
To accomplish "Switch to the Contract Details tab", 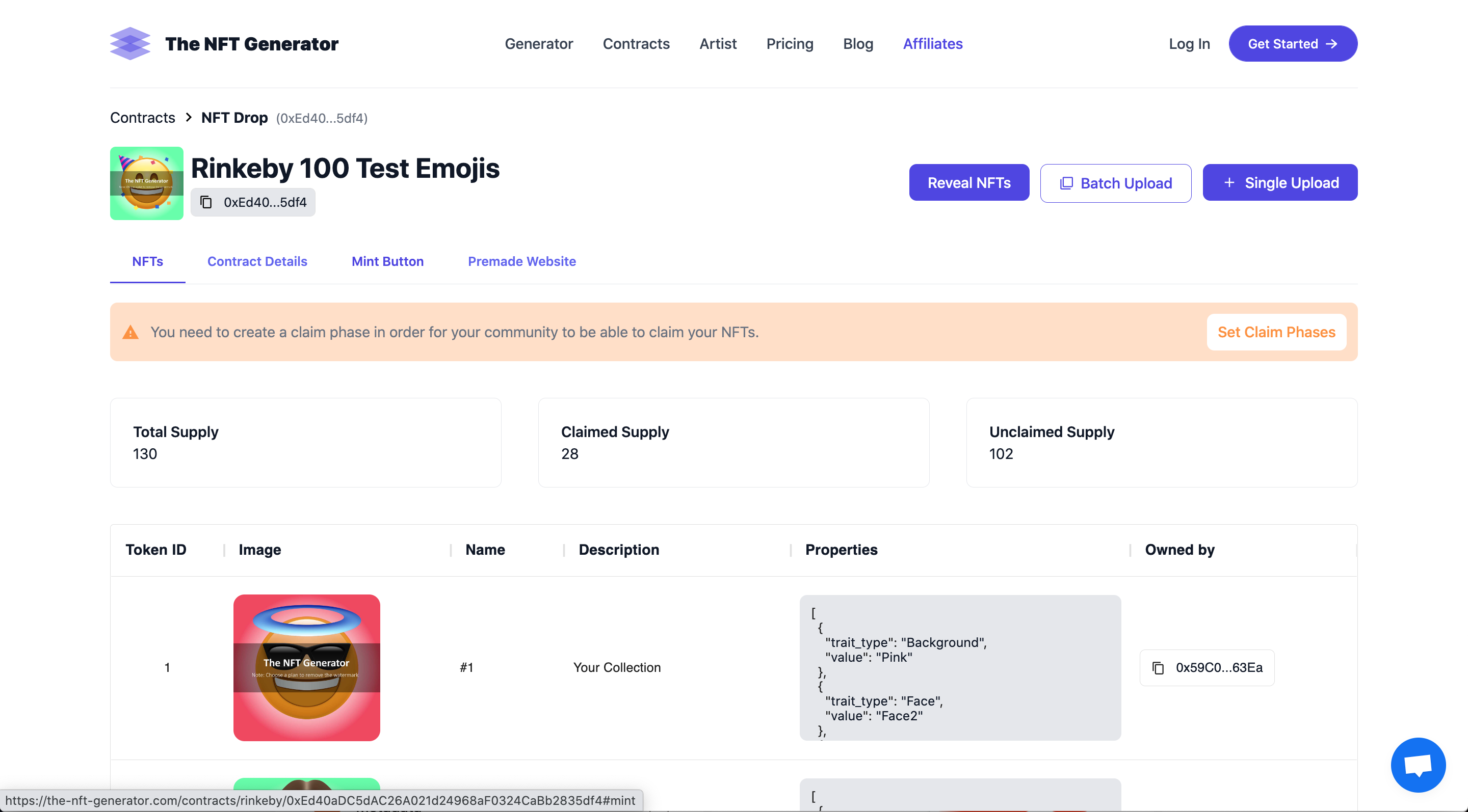I will [x=257, y=261].
